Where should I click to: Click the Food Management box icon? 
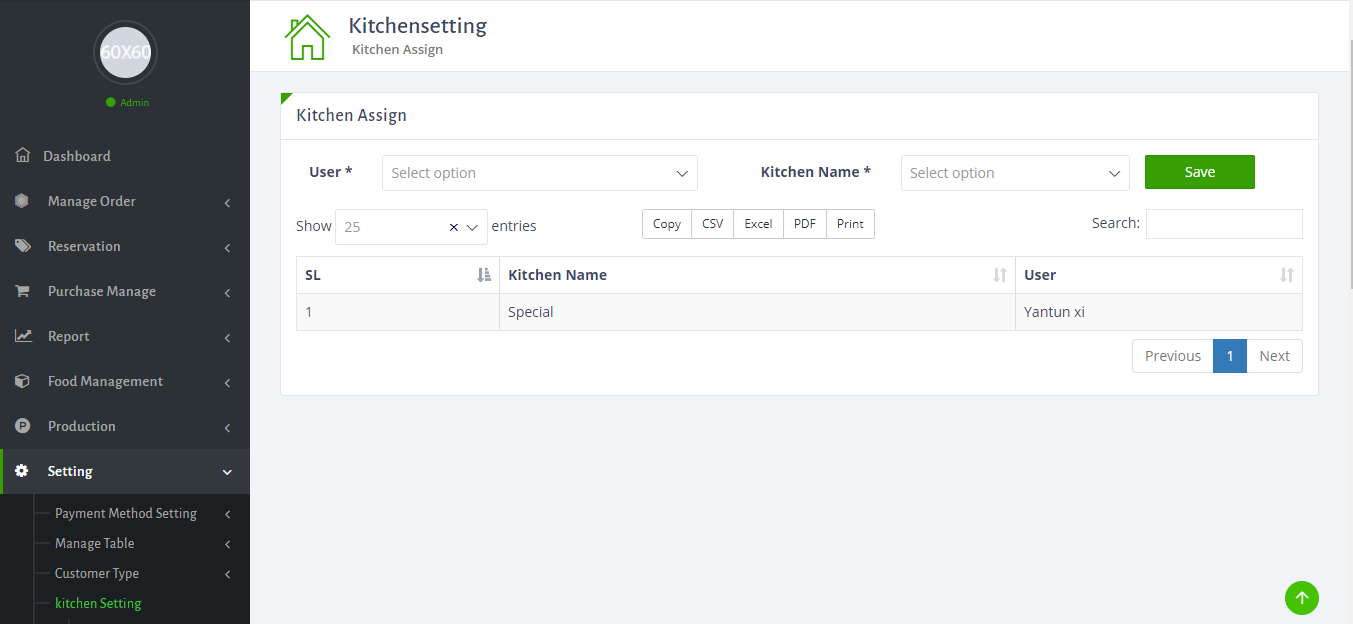pos(23,381)
